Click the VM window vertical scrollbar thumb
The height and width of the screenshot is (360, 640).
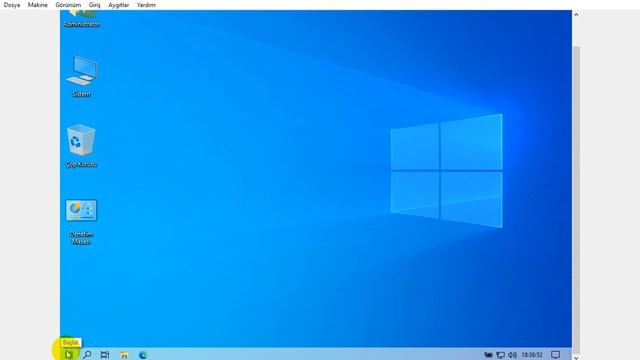(x=576, y=200)
